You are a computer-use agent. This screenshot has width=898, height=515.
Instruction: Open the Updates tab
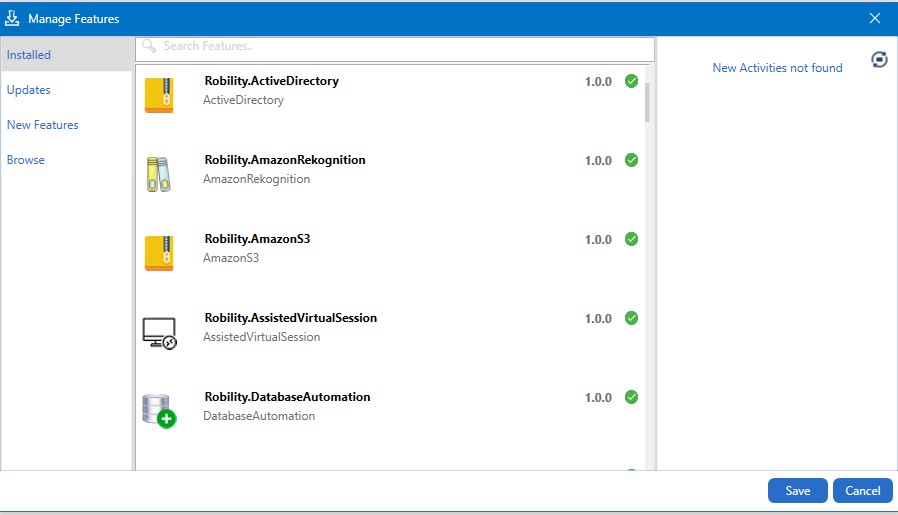tap(29, 90)
